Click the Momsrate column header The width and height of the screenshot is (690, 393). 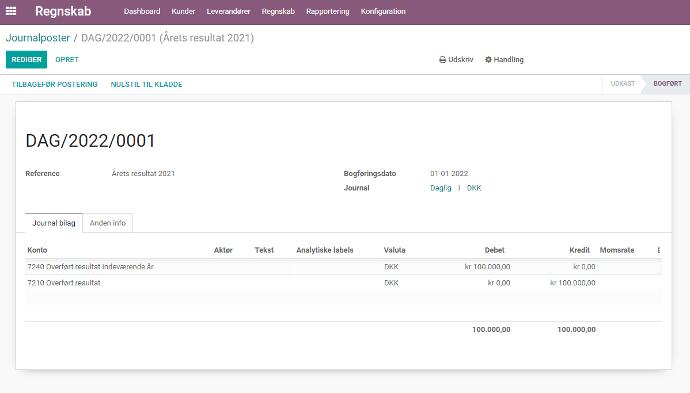(x=617, y=250)
